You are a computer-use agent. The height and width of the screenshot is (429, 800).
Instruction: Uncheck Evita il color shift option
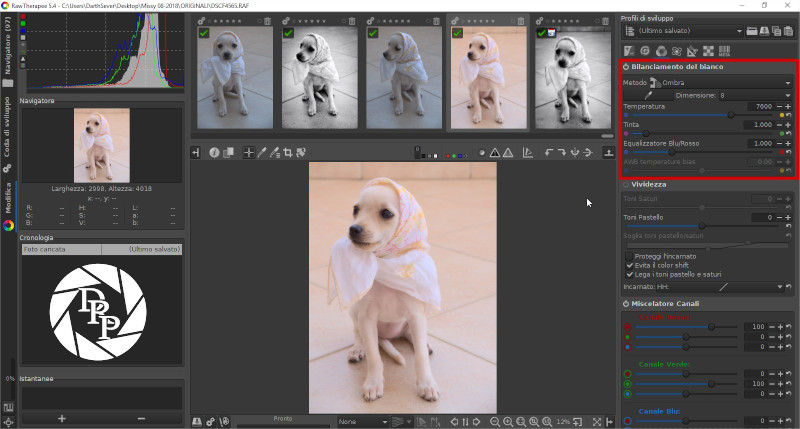tap(628, 265)
